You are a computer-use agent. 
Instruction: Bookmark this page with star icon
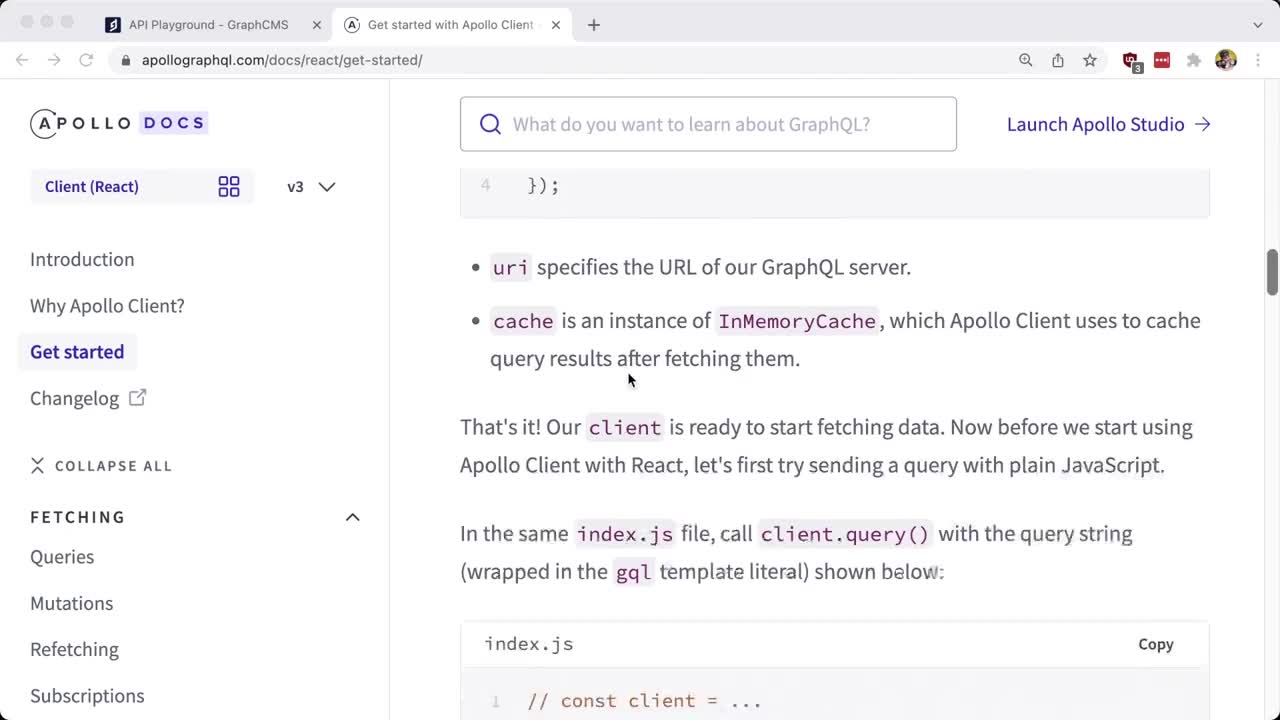coord(1090,60)
